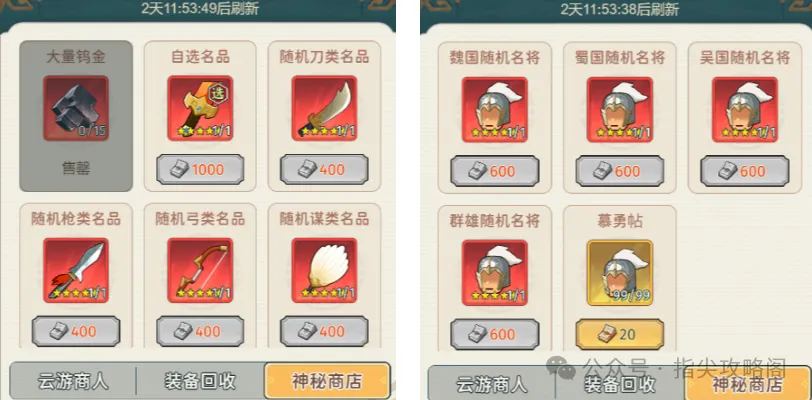The width and height of the screenshot is (812, 400).
Task: Tap the 随机刀类名品 curved blade icon
Action: [x=324, y=108]
